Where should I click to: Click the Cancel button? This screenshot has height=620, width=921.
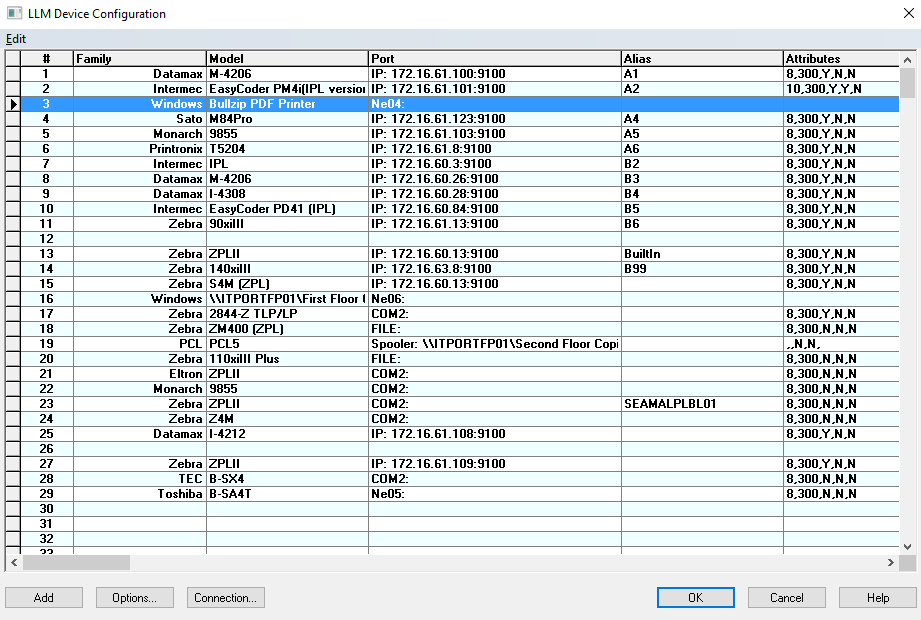coord(786,598)
